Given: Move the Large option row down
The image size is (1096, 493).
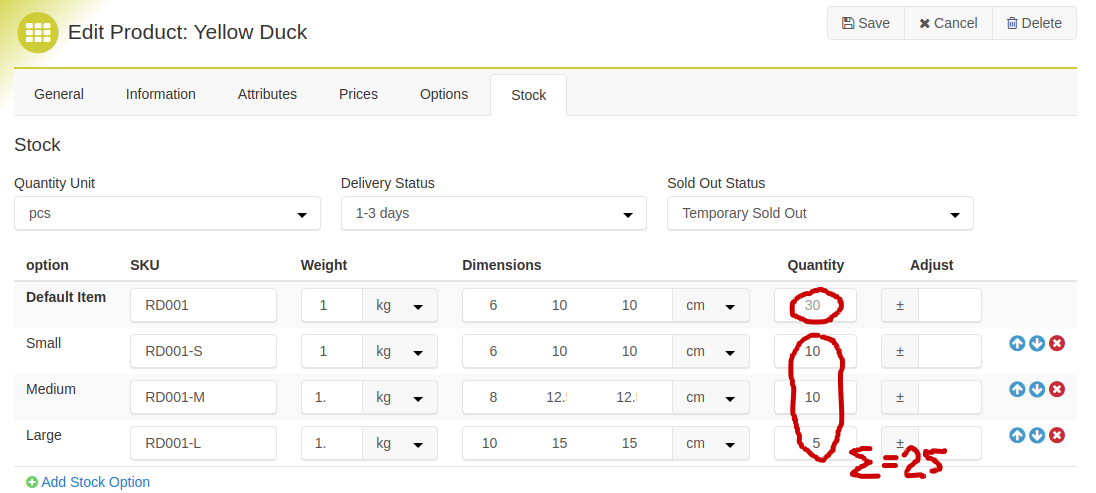Looking at the screenshot, I should (1037, 436).
